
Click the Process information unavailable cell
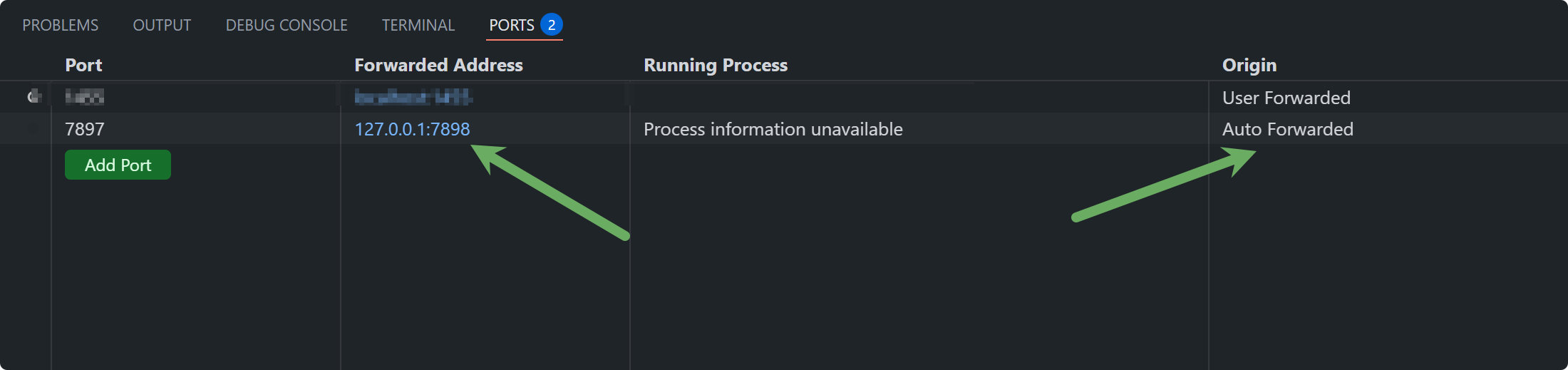773,129
